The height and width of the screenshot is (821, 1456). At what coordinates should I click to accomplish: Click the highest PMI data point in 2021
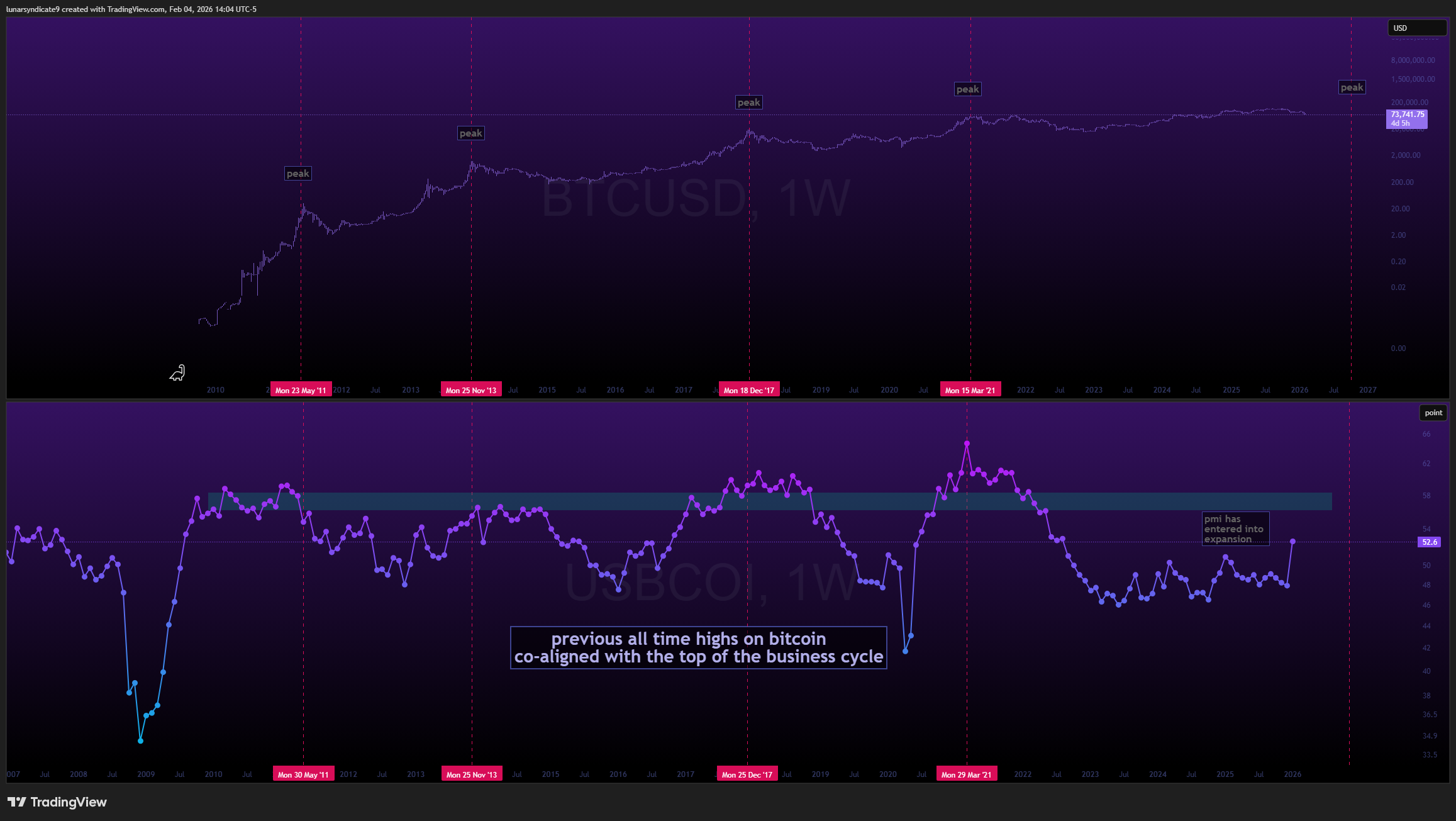point(967,444)
